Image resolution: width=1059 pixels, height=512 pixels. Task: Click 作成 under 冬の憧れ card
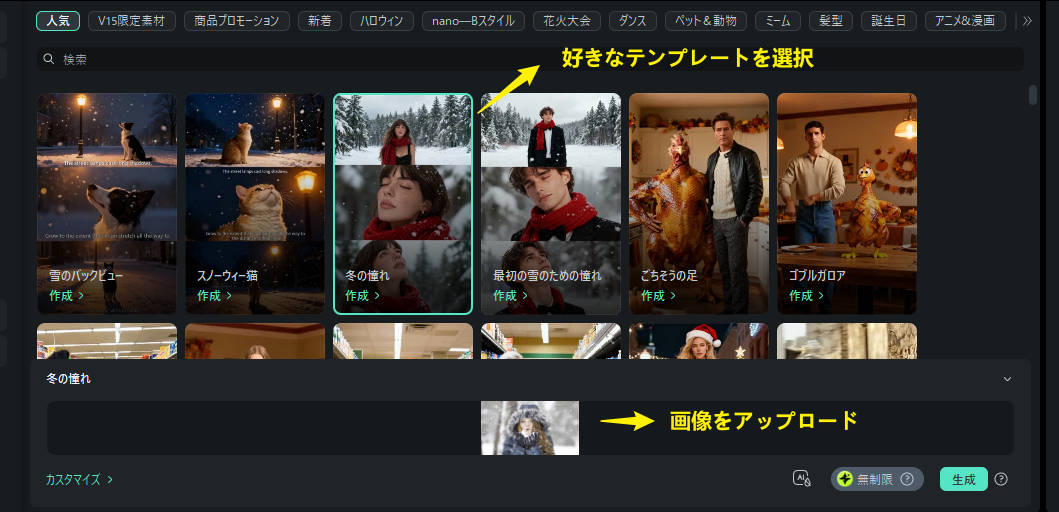[362, 296]
